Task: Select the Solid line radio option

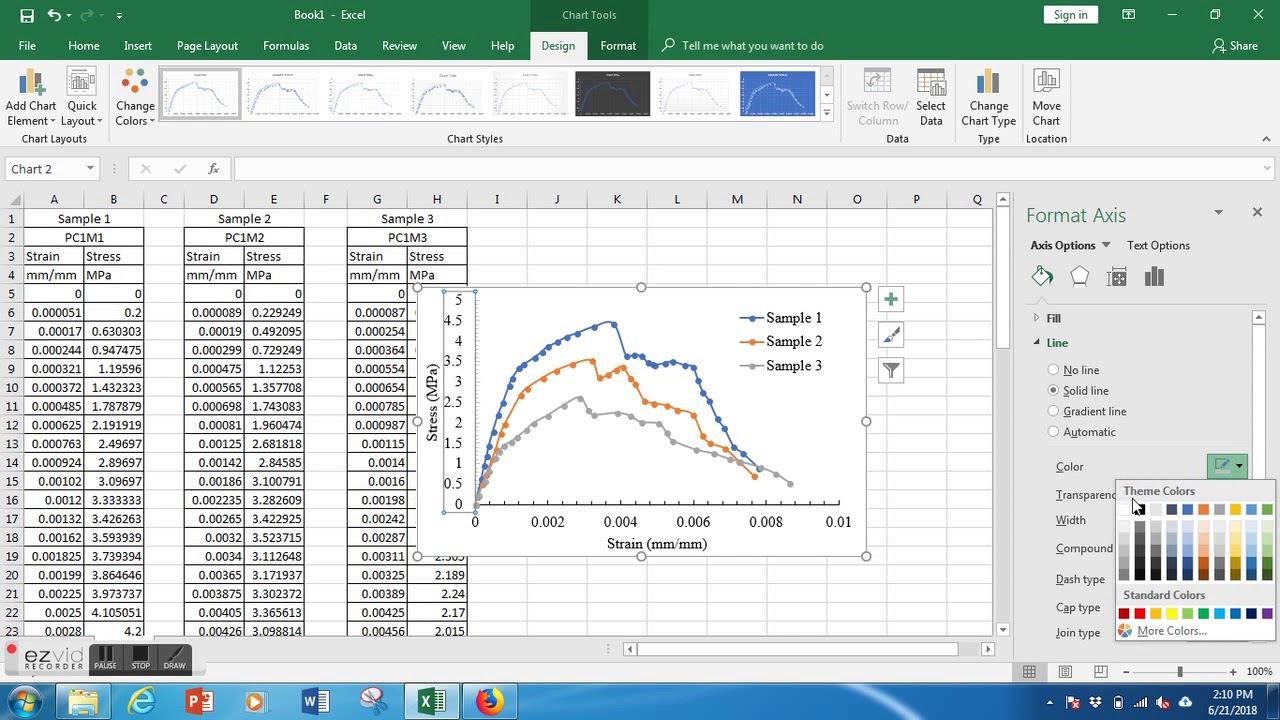Action: (1053, 390)
